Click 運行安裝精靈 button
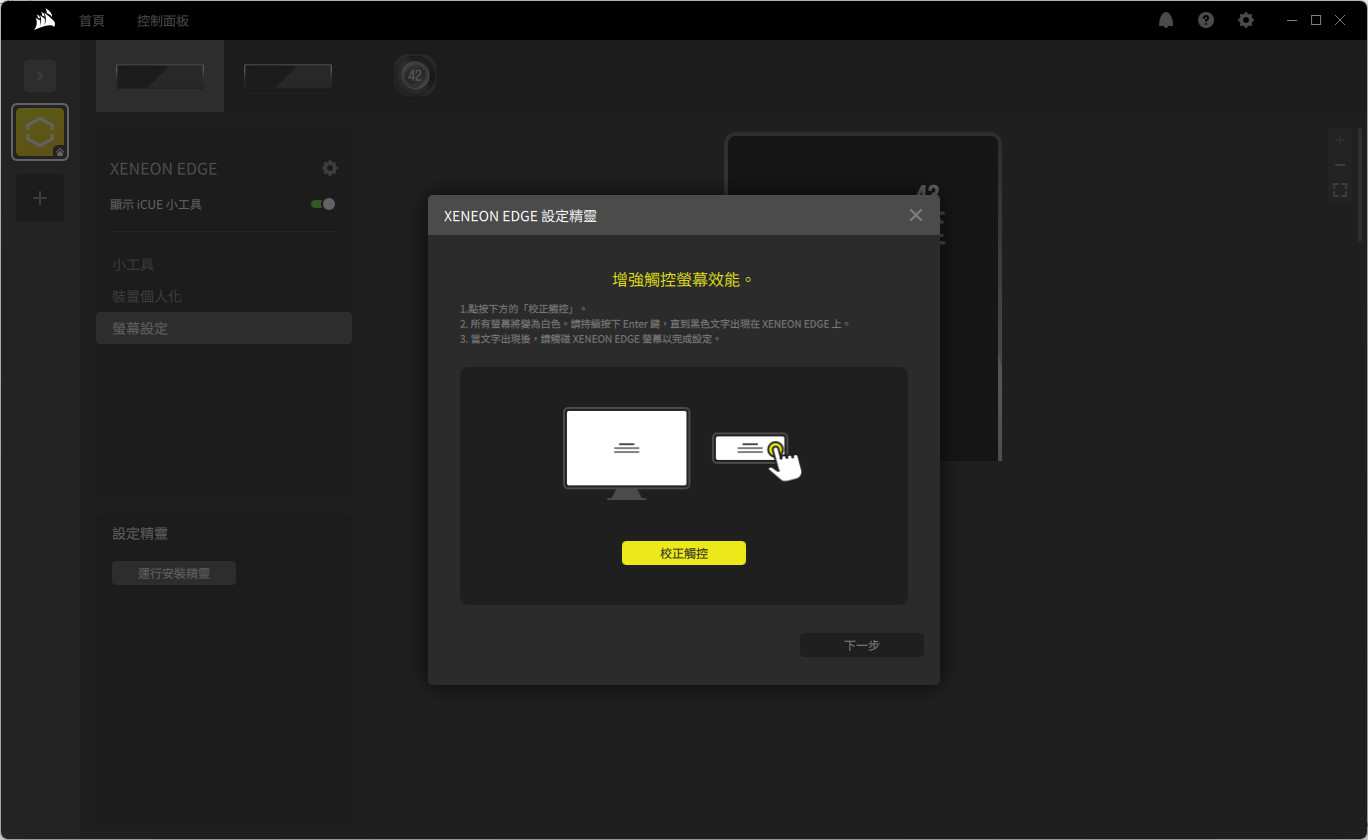Image resolution: width=1368 pixels, height=840 pixels. pos(174,573)
